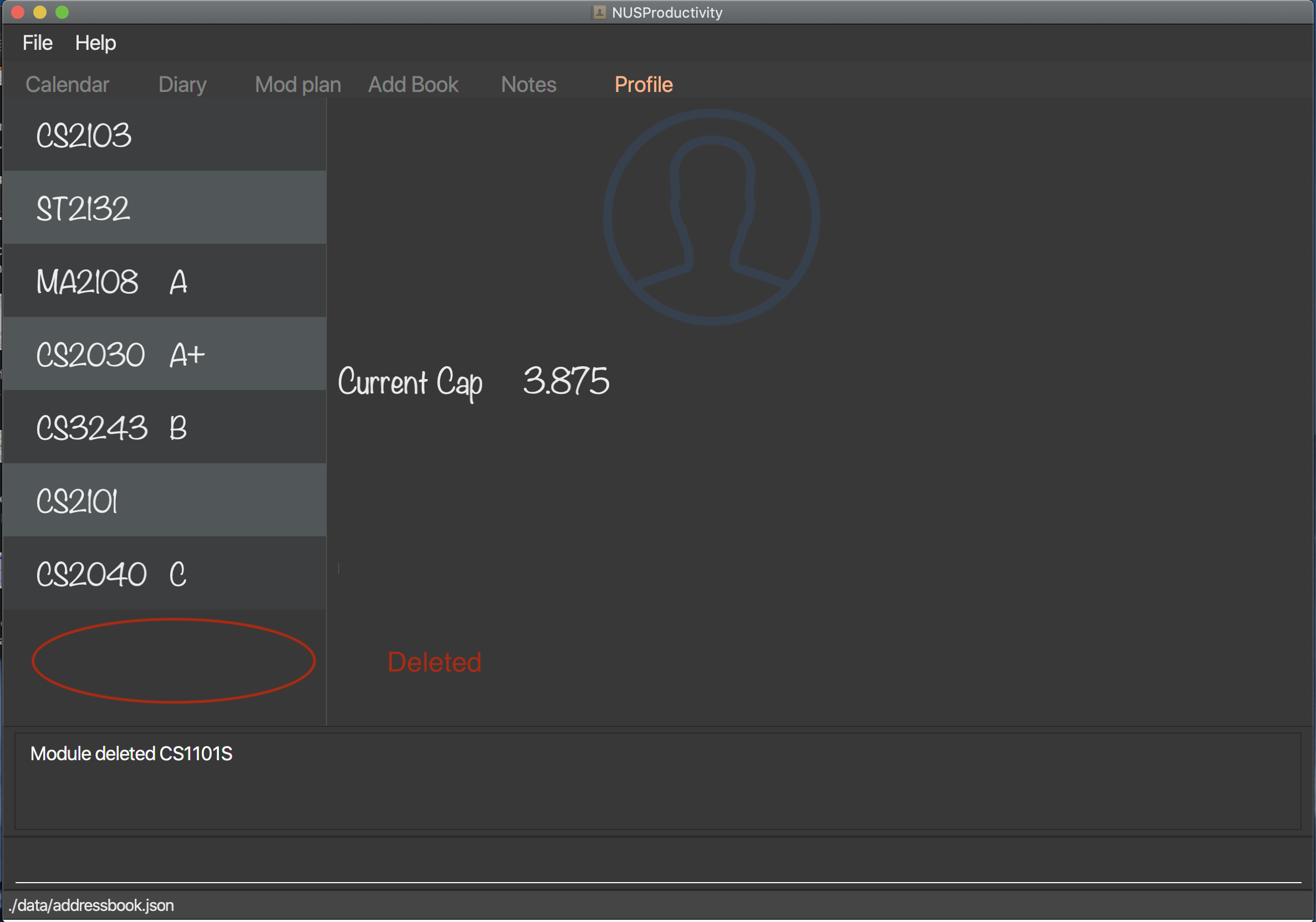Select the MA2108 module with grade A
The image size is (1316, 922).
(x=165, y=281)
